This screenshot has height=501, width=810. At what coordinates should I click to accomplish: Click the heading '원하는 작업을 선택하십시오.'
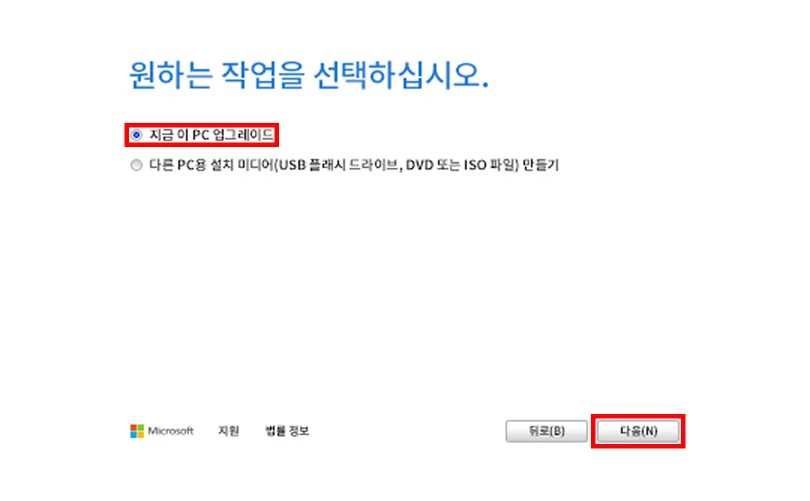point(308,75)
